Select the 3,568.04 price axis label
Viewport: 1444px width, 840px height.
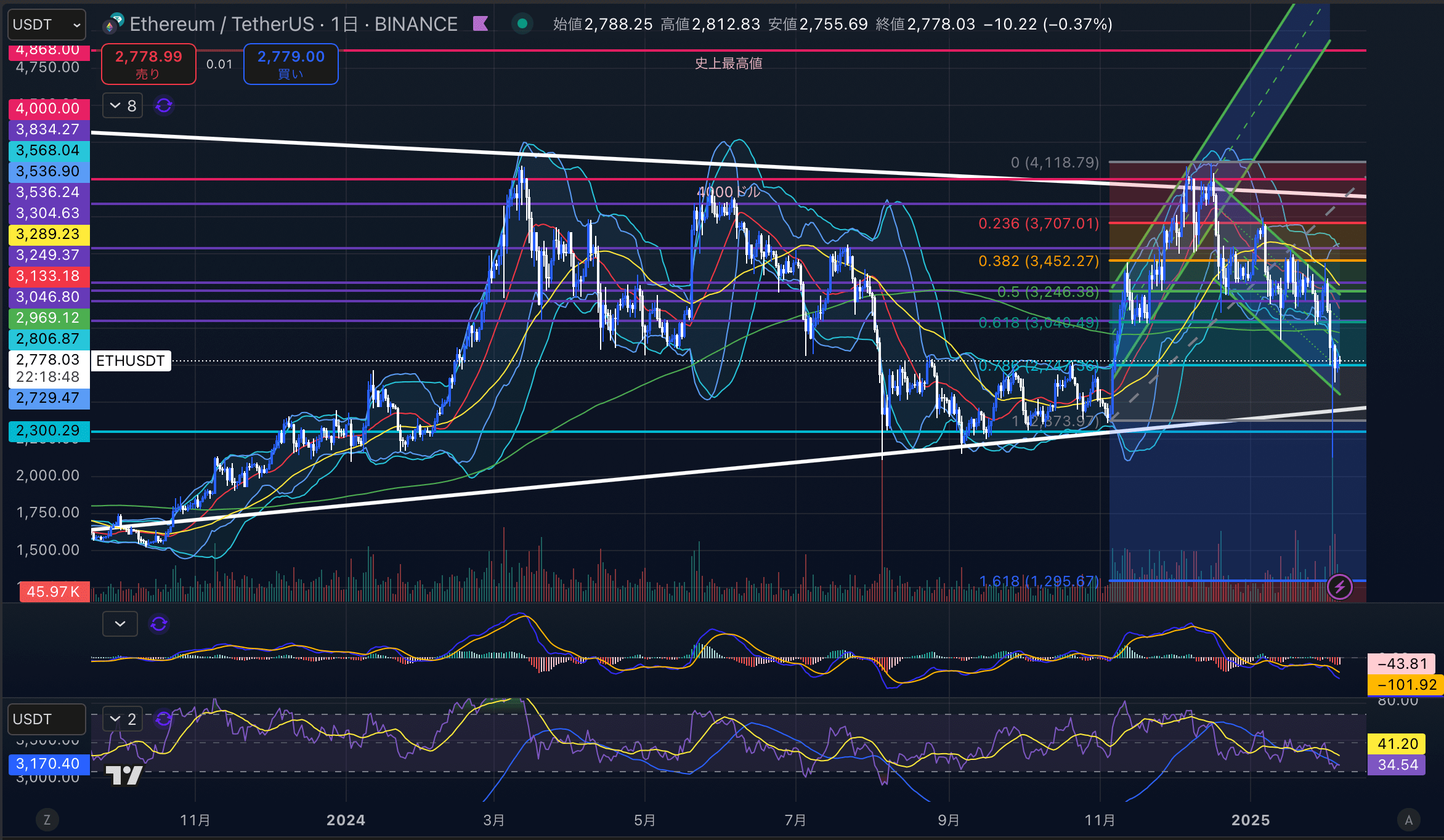click(x=48, y=150)
